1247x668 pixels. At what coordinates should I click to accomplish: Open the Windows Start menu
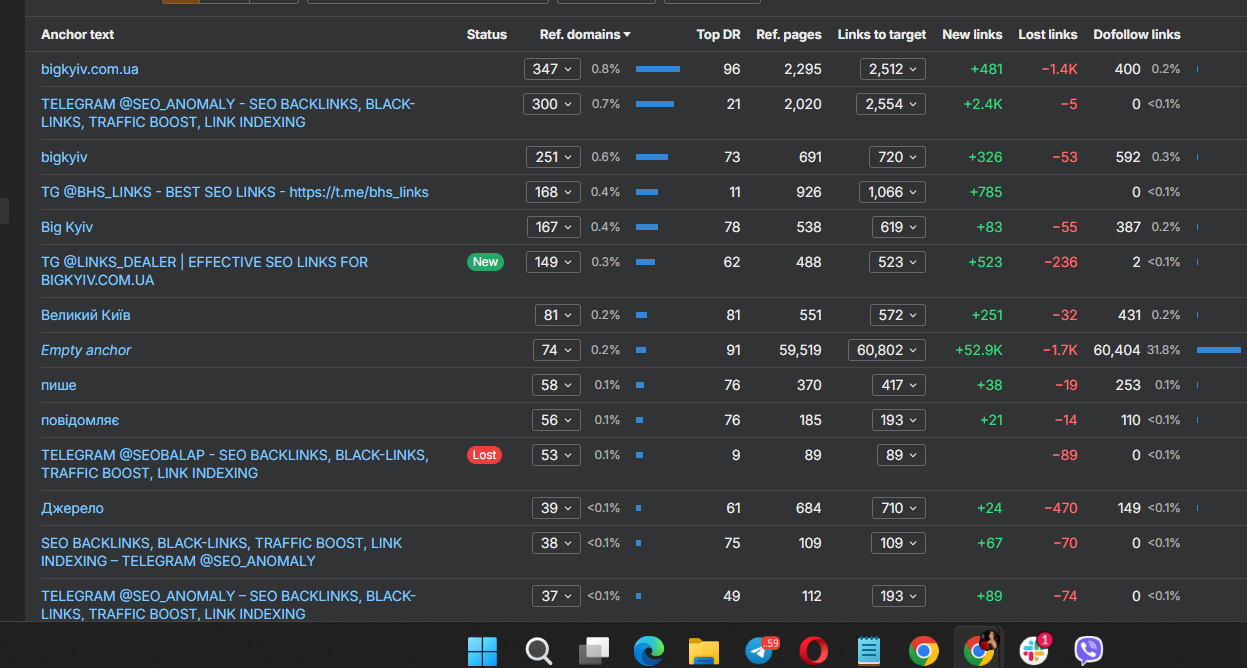coord(482,652)
